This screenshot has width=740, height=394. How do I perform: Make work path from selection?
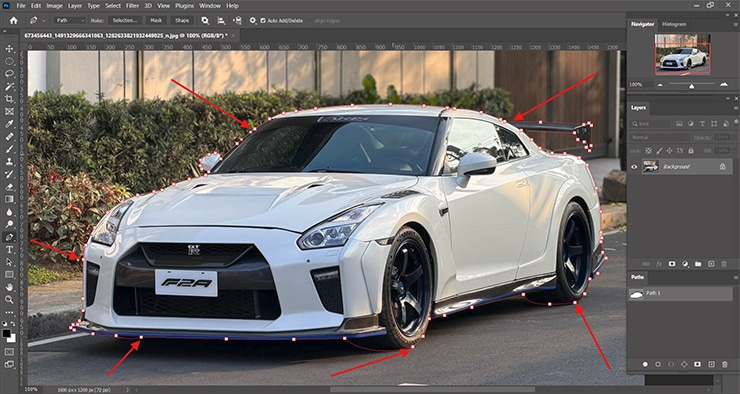(x=684, y=364)
